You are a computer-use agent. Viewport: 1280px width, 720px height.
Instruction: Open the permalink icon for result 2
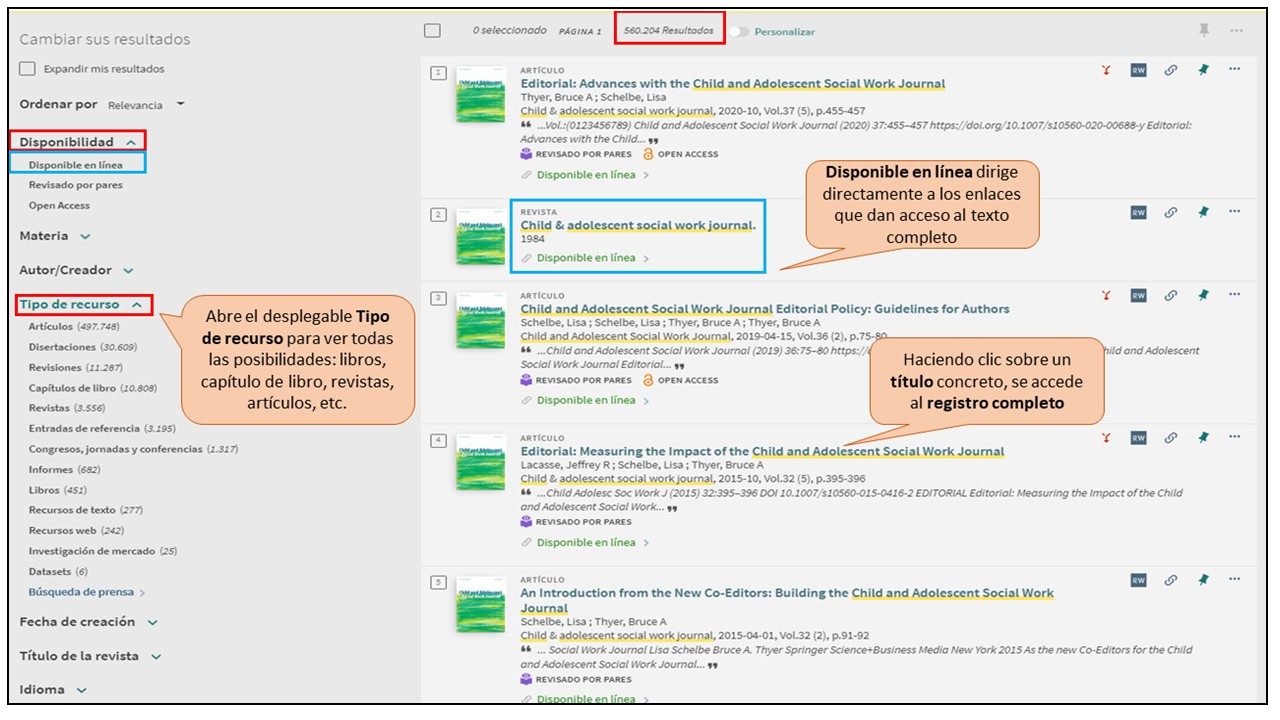coord(1170,212)
